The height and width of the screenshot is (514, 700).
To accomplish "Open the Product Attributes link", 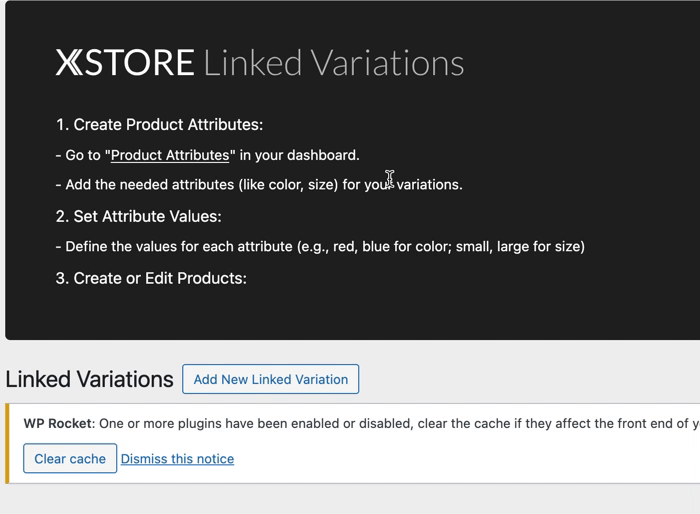I will (x=170, y=155).
